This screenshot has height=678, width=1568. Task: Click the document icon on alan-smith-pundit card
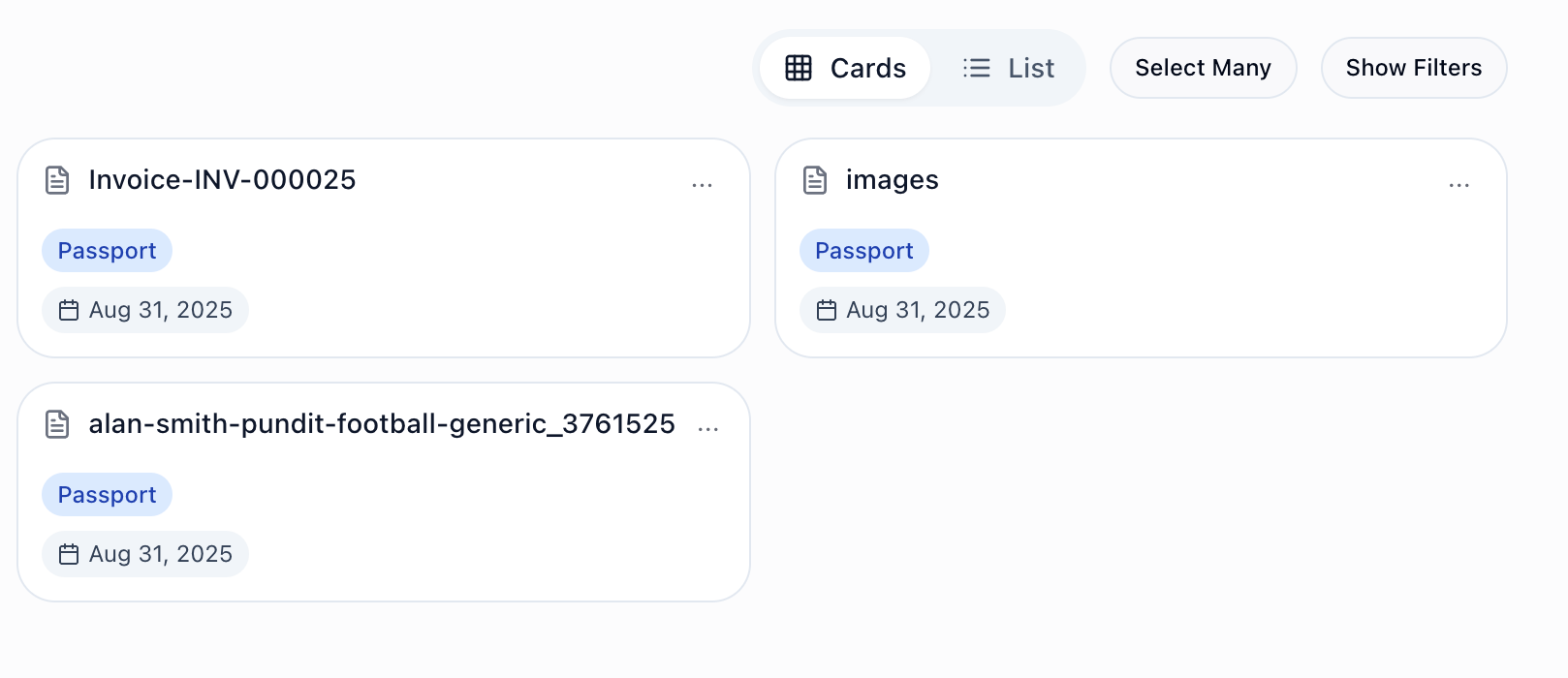tap(58, 424)
